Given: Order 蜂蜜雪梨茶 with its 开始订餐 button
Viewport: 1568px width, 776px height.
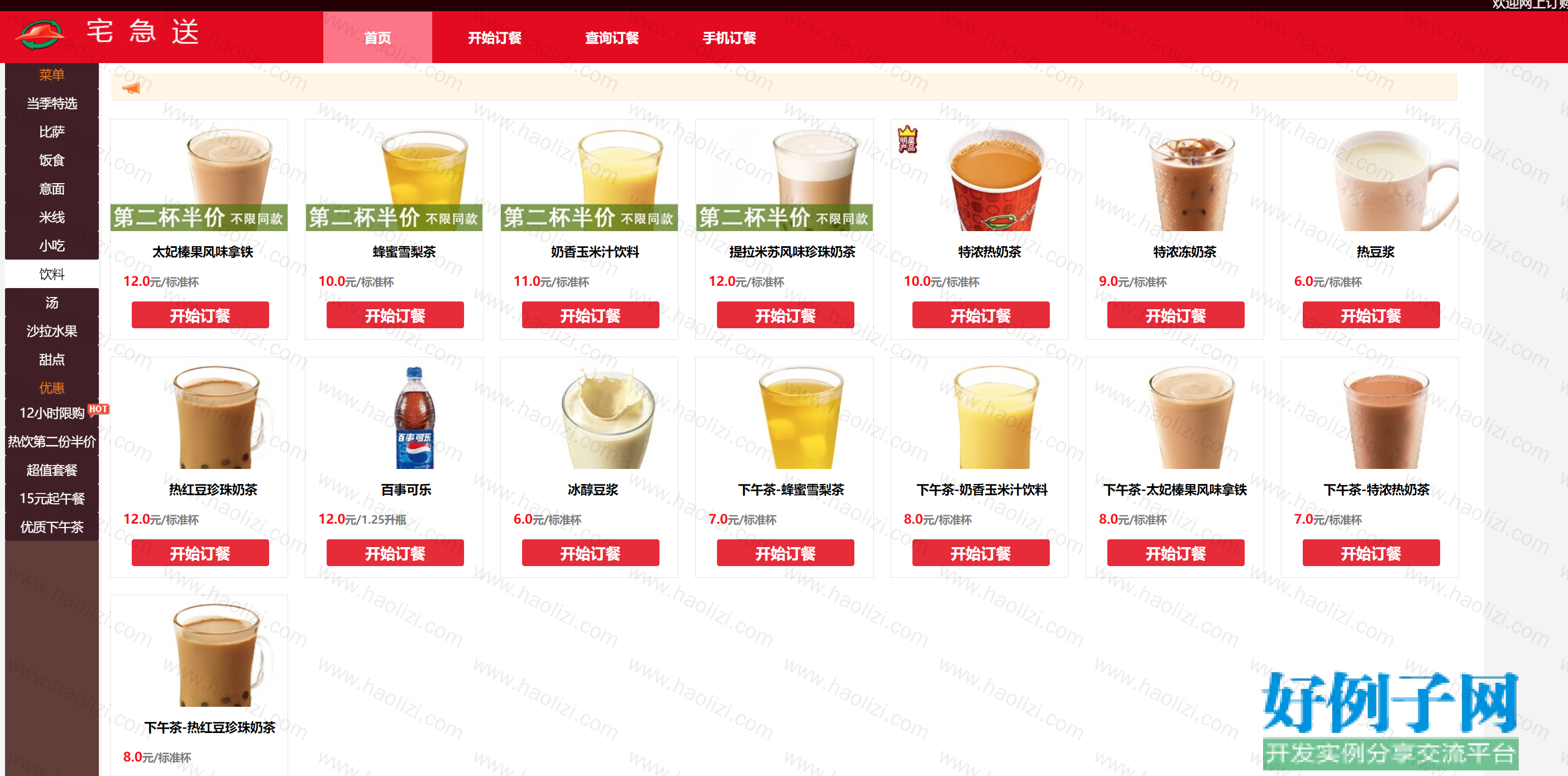Looking at the screenshot, I should pos(395,315).
